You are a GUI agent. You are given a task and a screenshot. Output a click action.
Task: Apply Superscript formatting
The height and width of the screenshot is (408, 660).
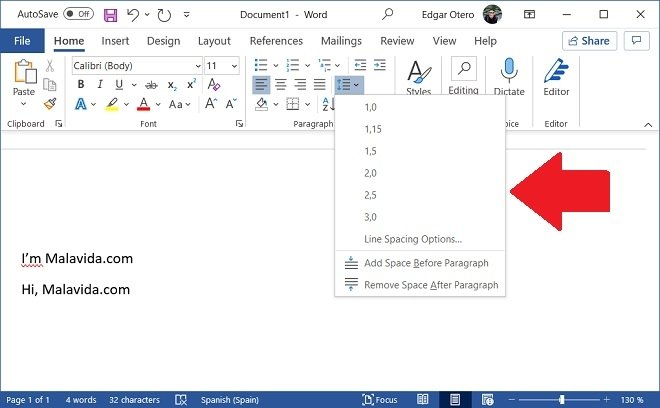pos(192,84)
